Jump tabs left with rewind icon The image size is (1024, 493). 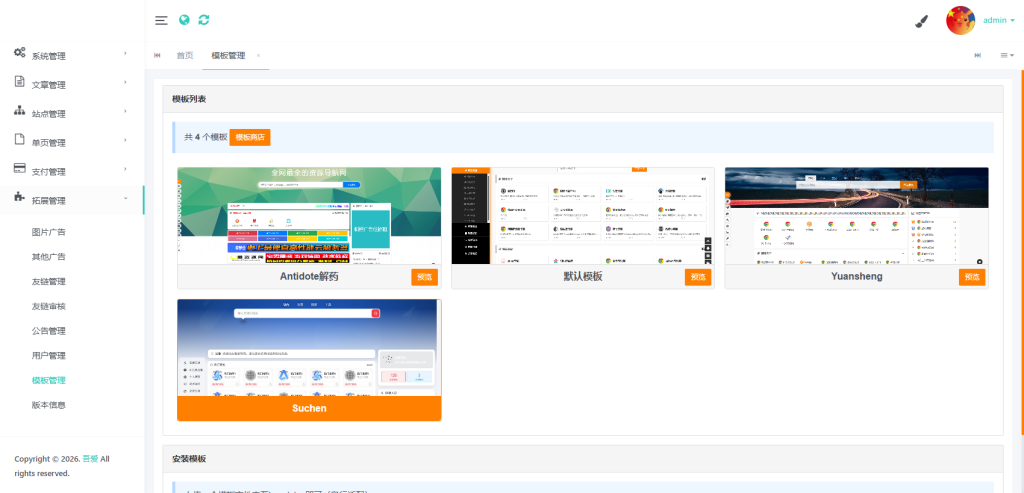point(157,56)
